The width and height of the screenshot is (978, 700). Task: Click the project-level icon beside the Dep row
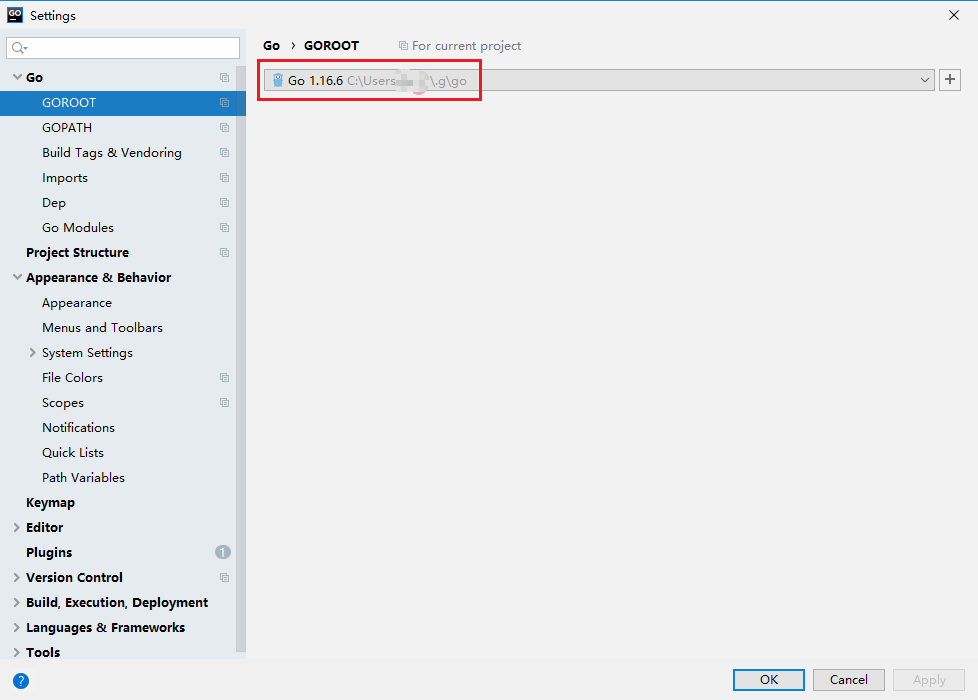225,202
